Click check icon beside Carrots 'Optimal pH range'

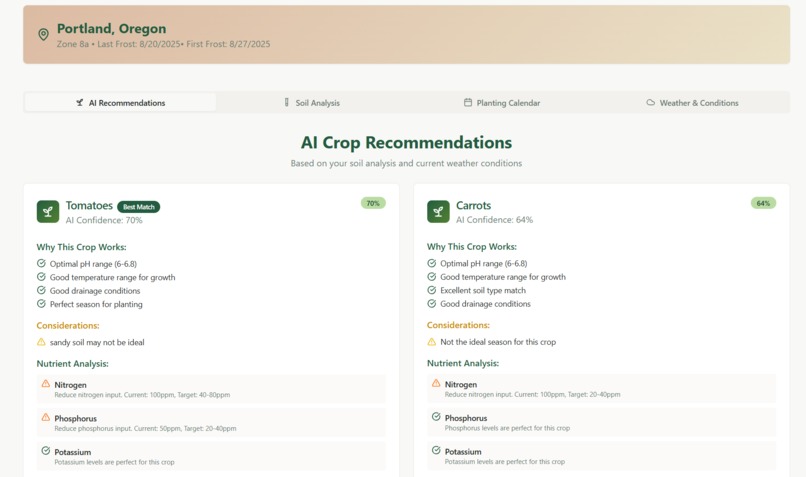click(x=432, y=263)
